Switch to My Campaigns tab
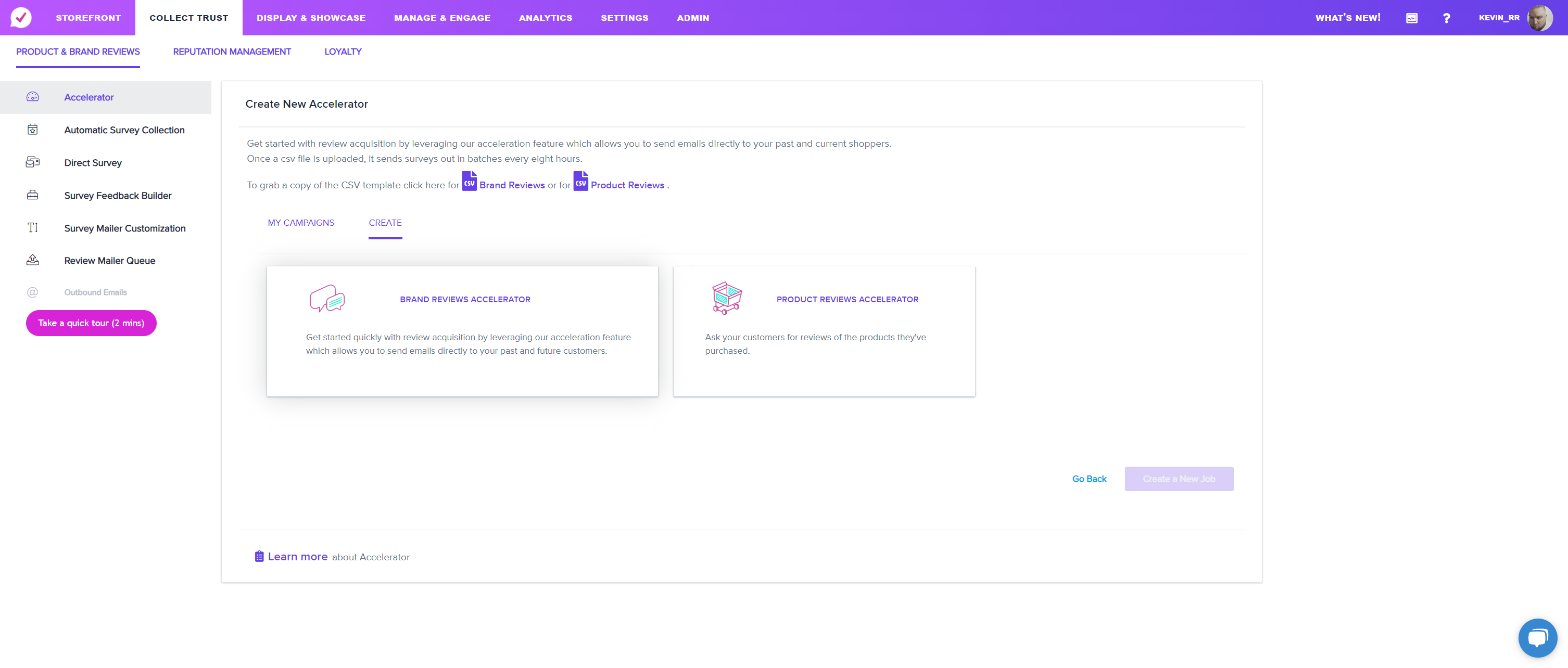This screenshot has height=668, width=1568. point(301,223)
